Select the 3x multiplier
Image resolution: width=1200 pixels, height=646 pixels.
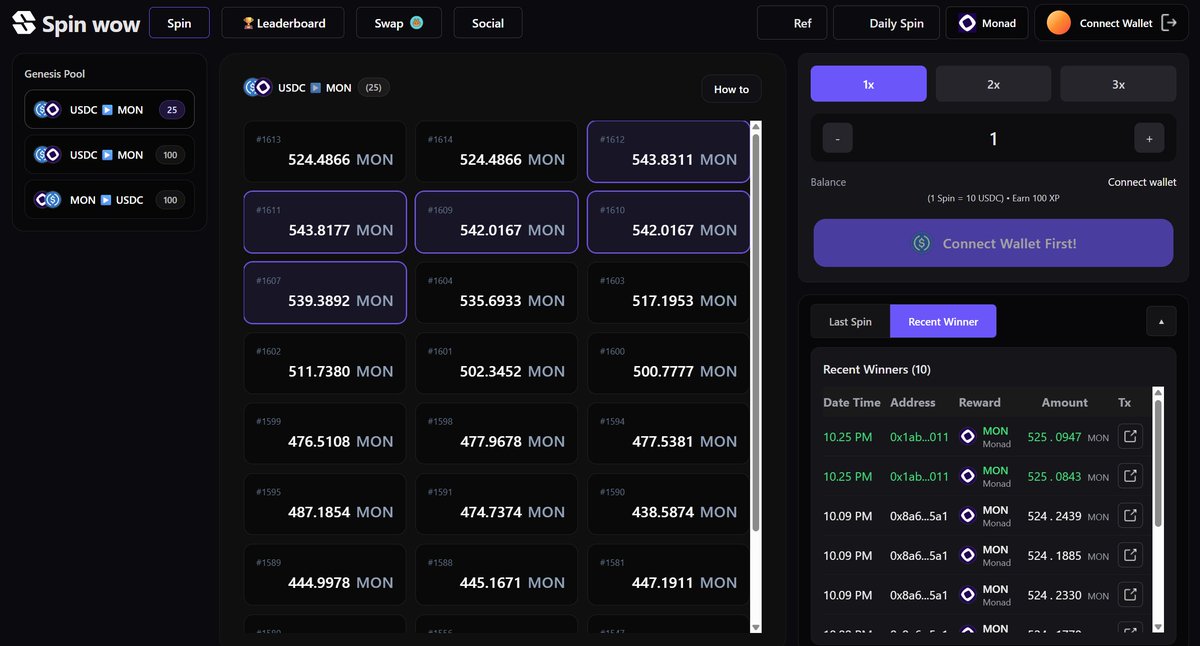point(1118,84)
